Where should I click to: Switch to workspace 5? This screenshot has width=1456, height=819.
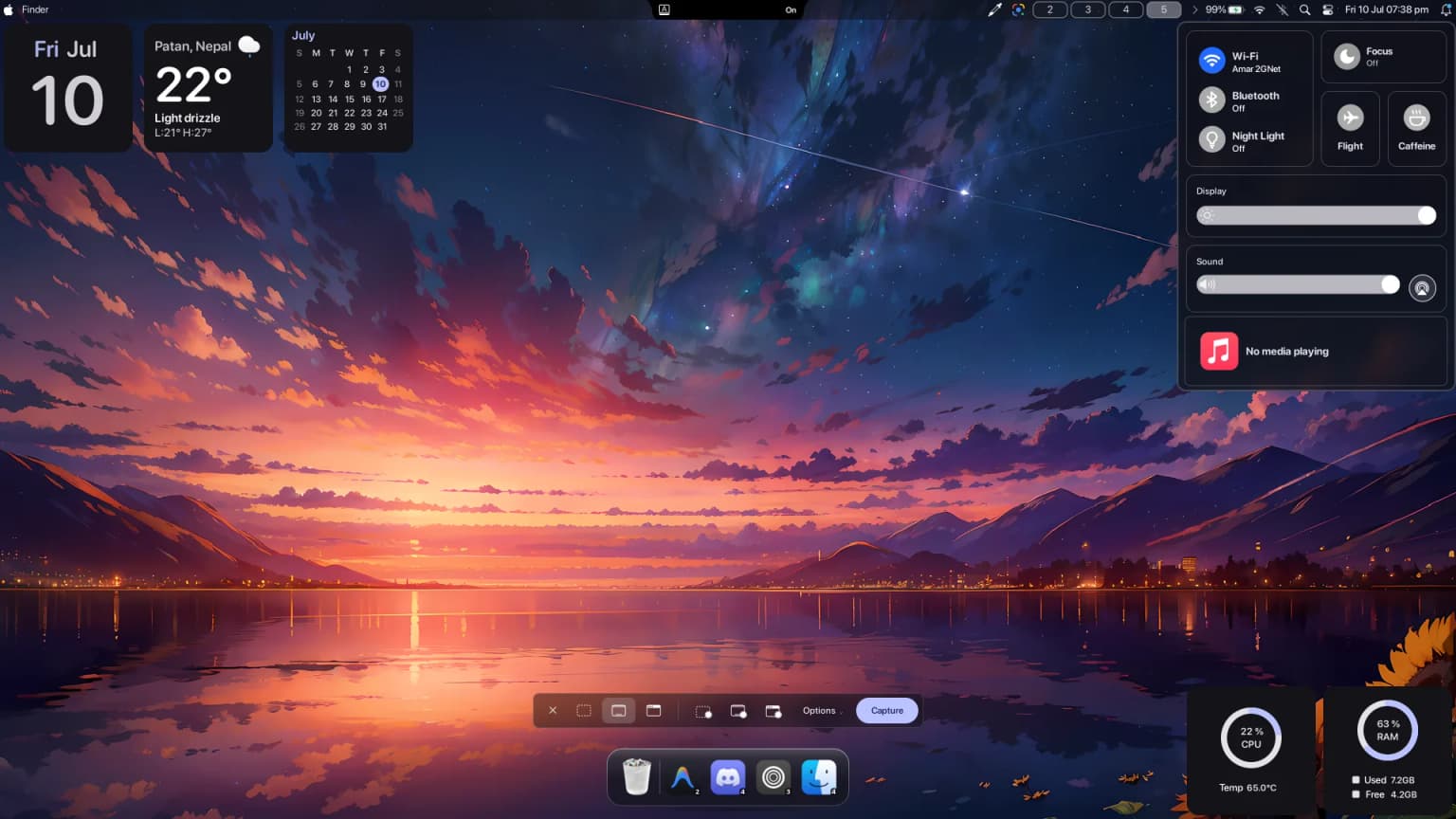click(1164, 9)
